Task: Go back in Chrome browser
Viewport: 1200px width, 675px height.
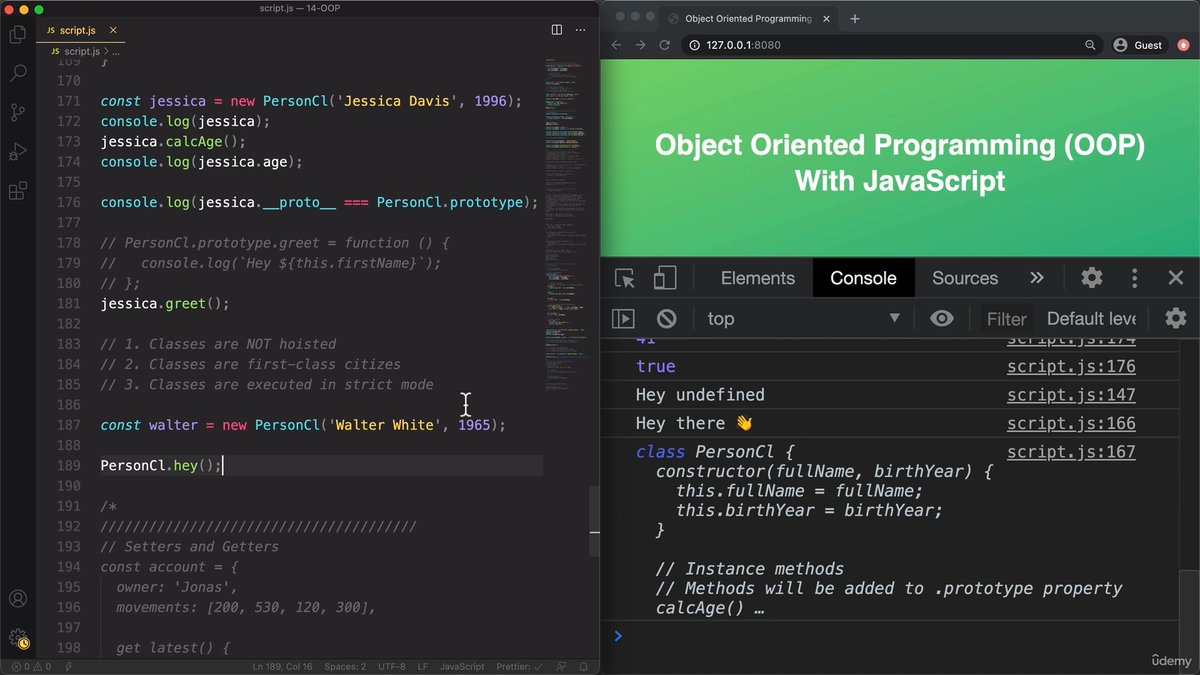Action: click(616, 45)
